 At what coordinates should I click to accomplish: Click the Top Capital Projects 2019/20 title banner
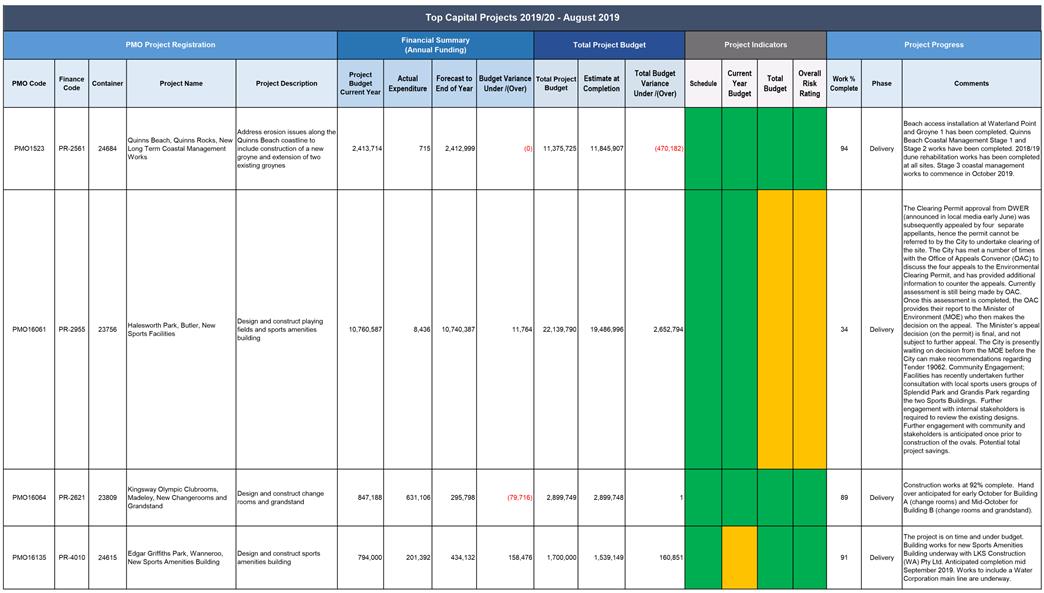[522, 17]
